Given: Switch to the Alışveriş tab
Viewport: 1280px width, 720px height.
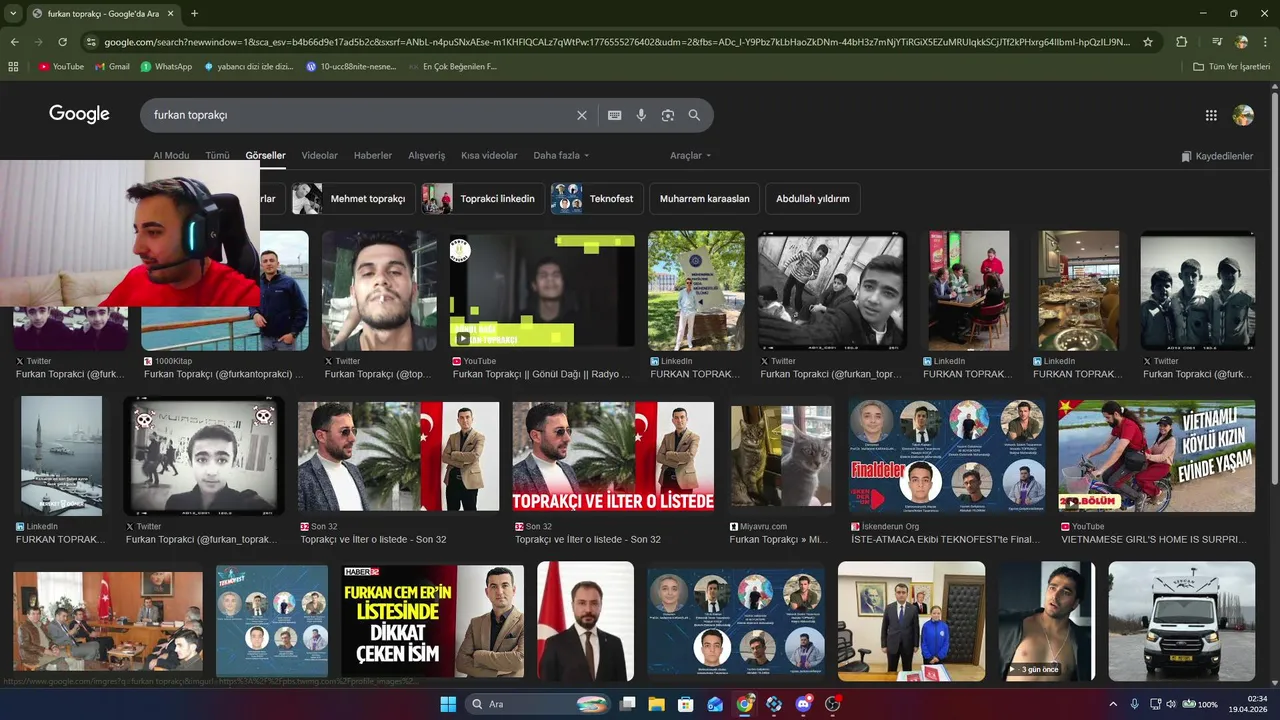Looking at the screenshot, I should 427,156.
